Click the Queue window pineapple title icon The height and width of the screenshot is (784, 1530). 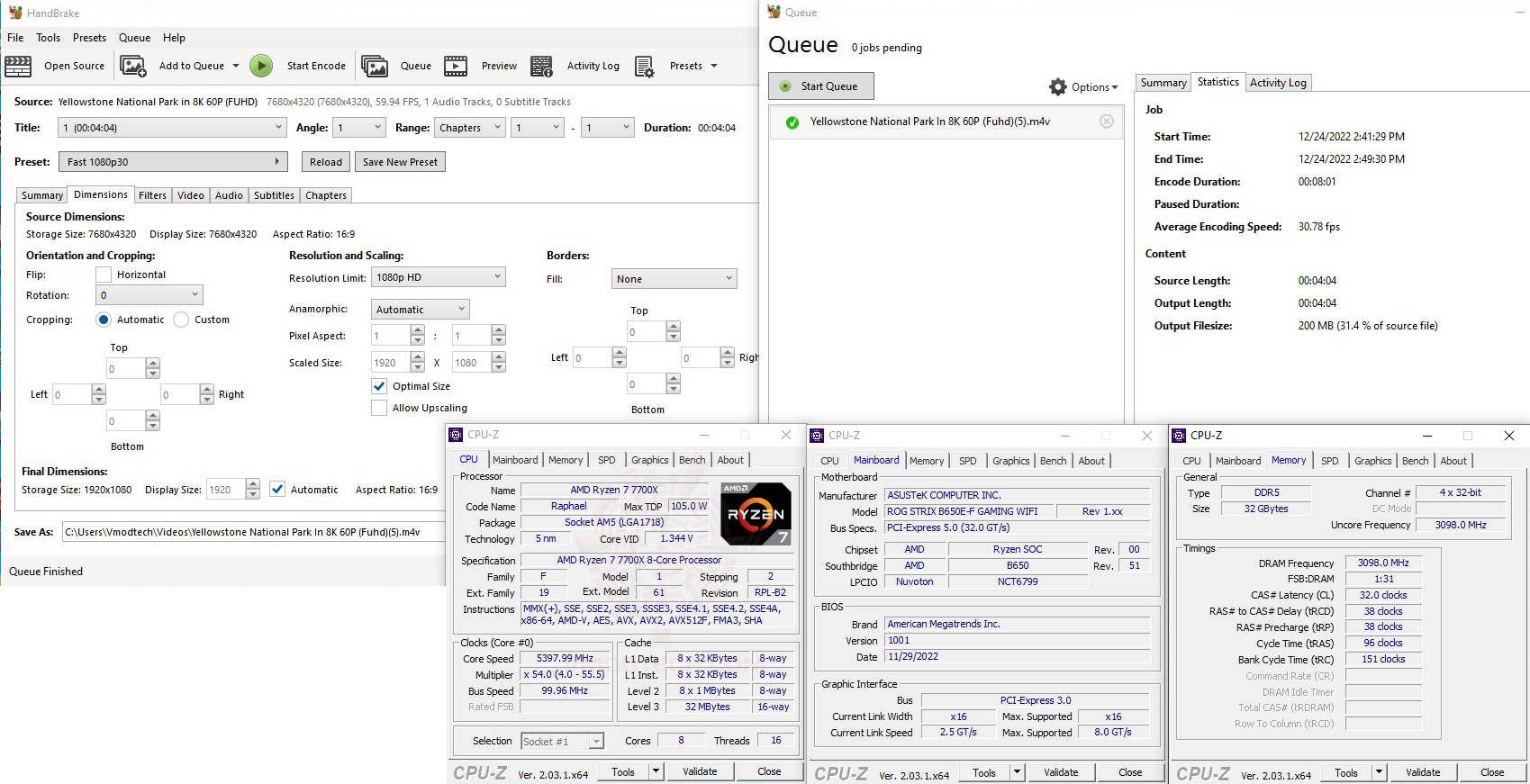click(x=774, y=12)
